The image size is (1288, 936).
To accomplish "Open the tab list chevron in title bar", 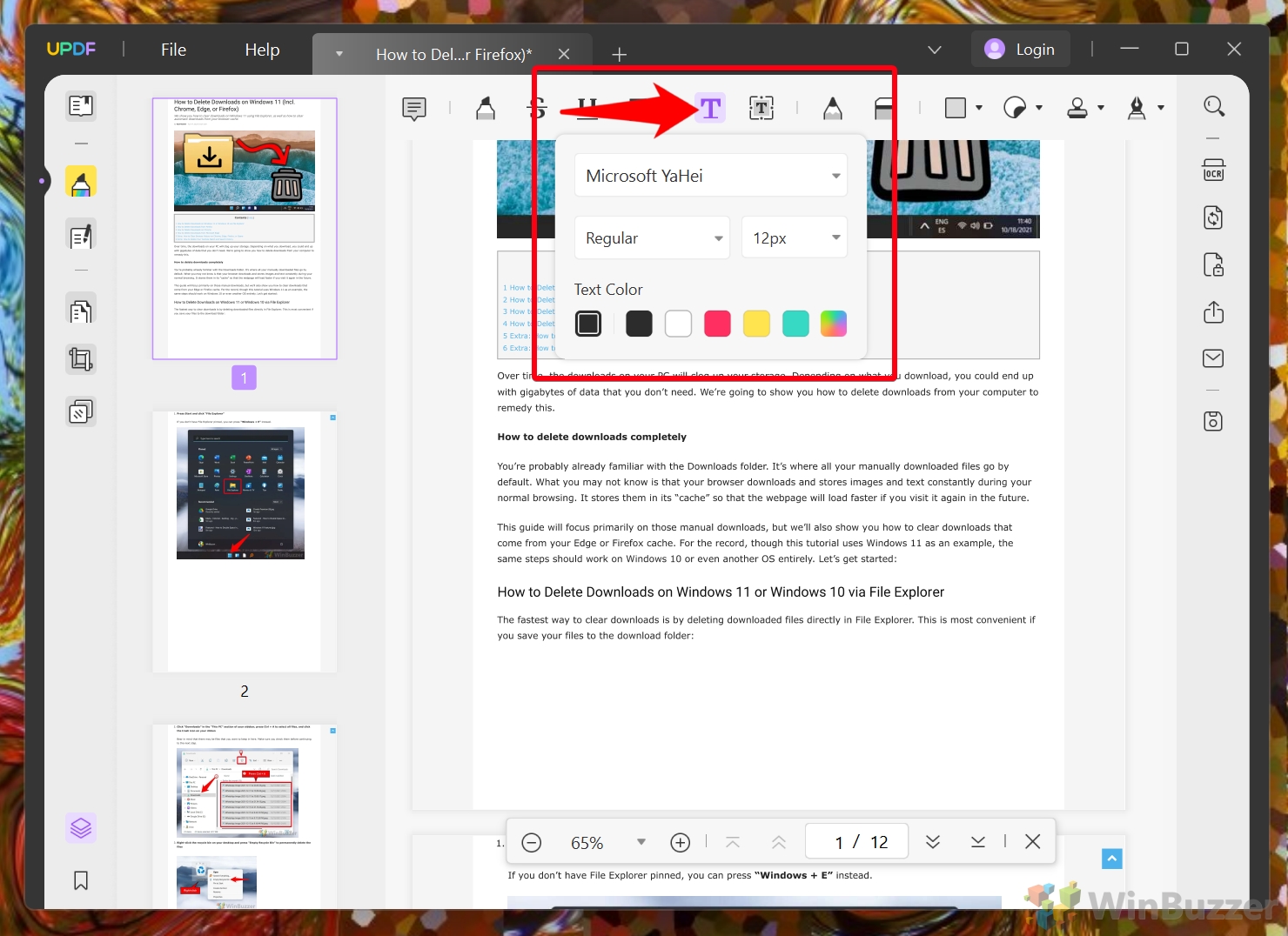I will pyautogui.click(x=935, y=50).
